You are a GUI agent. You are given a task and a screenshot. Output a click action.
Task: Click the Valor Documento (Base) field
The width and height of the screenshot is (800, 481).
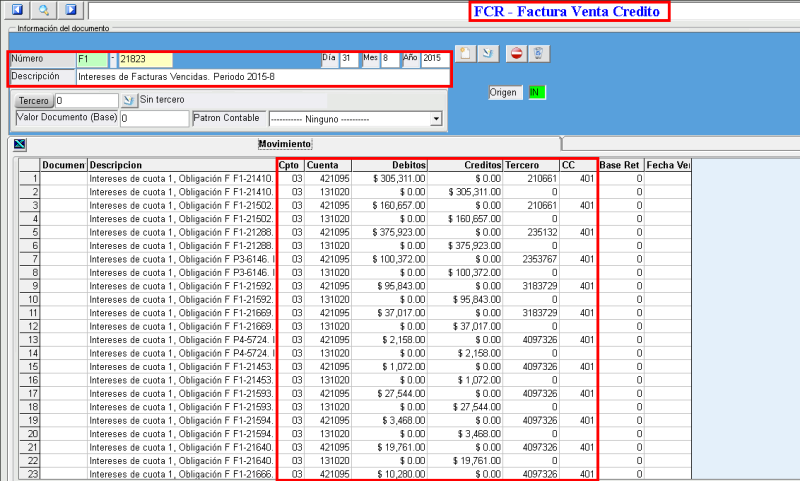[154, 118]
